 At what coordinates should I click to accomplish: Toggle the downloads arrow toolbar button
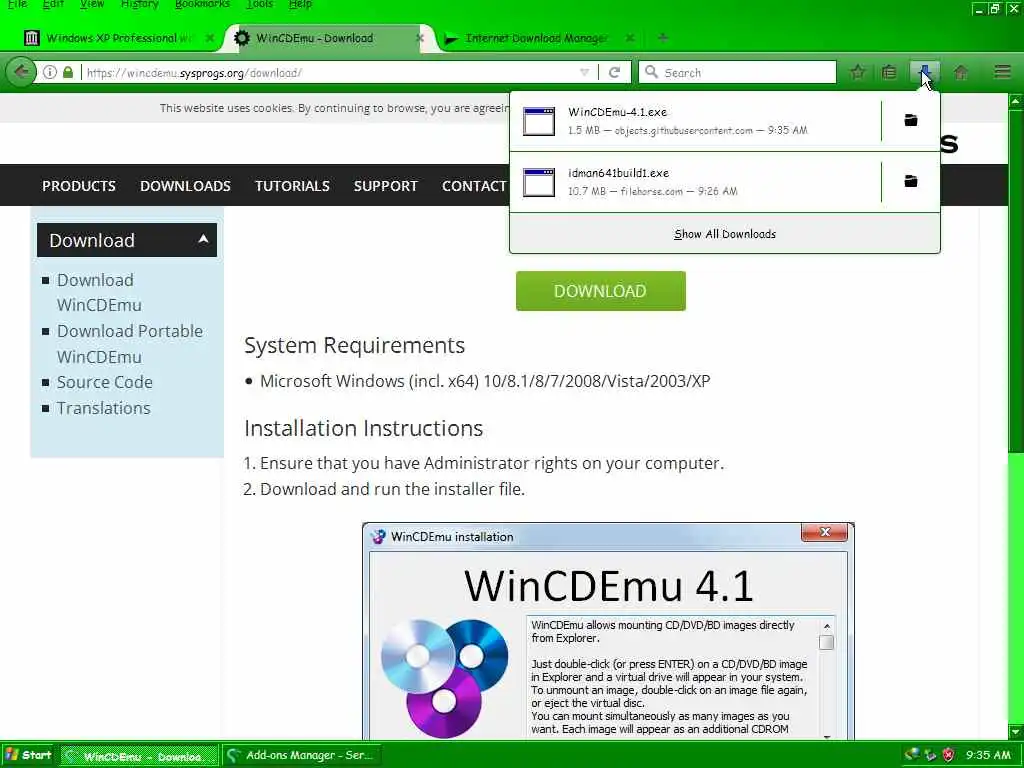point(924,72)
